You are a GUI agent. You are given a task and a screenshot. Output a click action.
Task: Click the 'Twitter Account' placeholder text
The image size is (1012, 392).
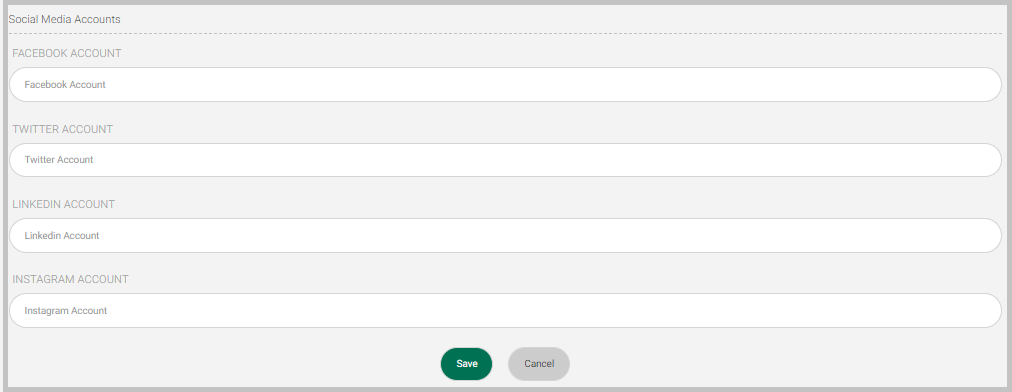[59, 160]
